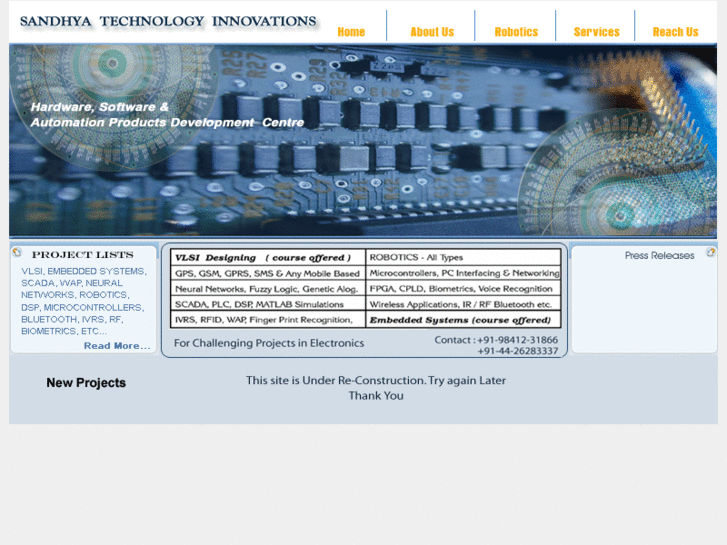727x545 pixels.
Task: Select SCADA, PLC, DSP, MATLAB cell
Action: (x=268, y=304)
